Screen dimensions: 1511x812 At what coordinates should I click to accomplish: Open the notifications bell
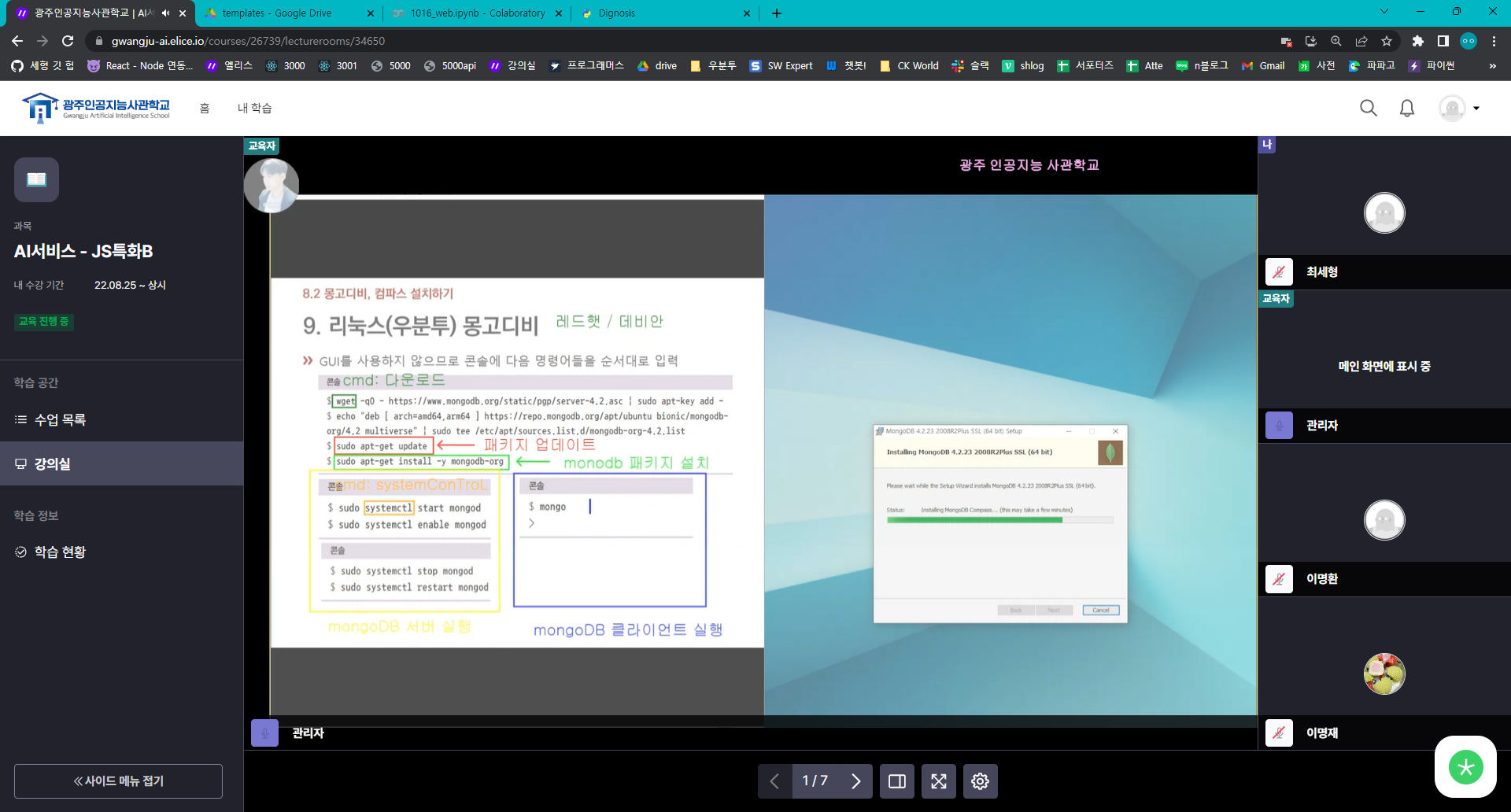pyautogui.click(x=1407, y=109)
